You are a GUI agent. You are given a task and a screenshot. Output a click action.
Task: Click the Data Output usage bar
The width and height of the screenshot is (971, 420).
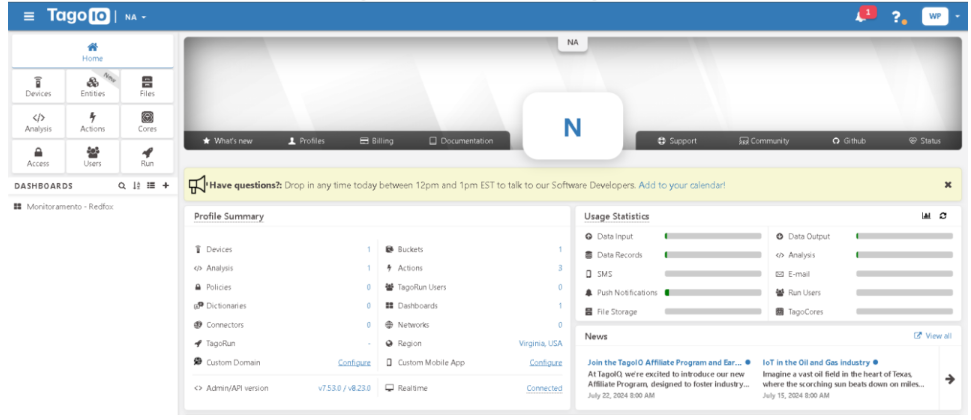[904, 236]
